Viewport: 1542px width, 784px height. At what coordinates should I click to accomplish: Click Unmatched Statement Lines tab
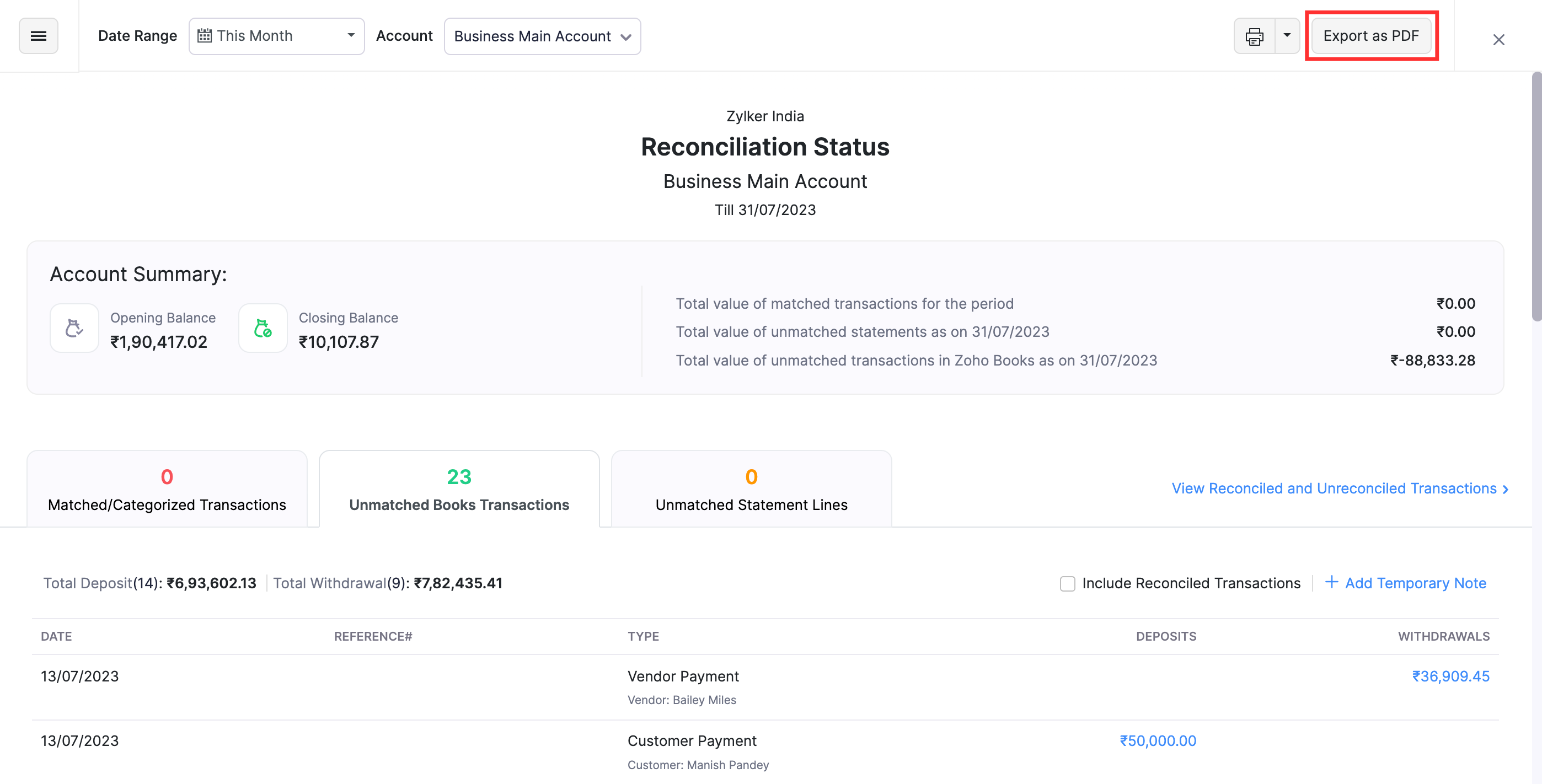tap(751, 489)
